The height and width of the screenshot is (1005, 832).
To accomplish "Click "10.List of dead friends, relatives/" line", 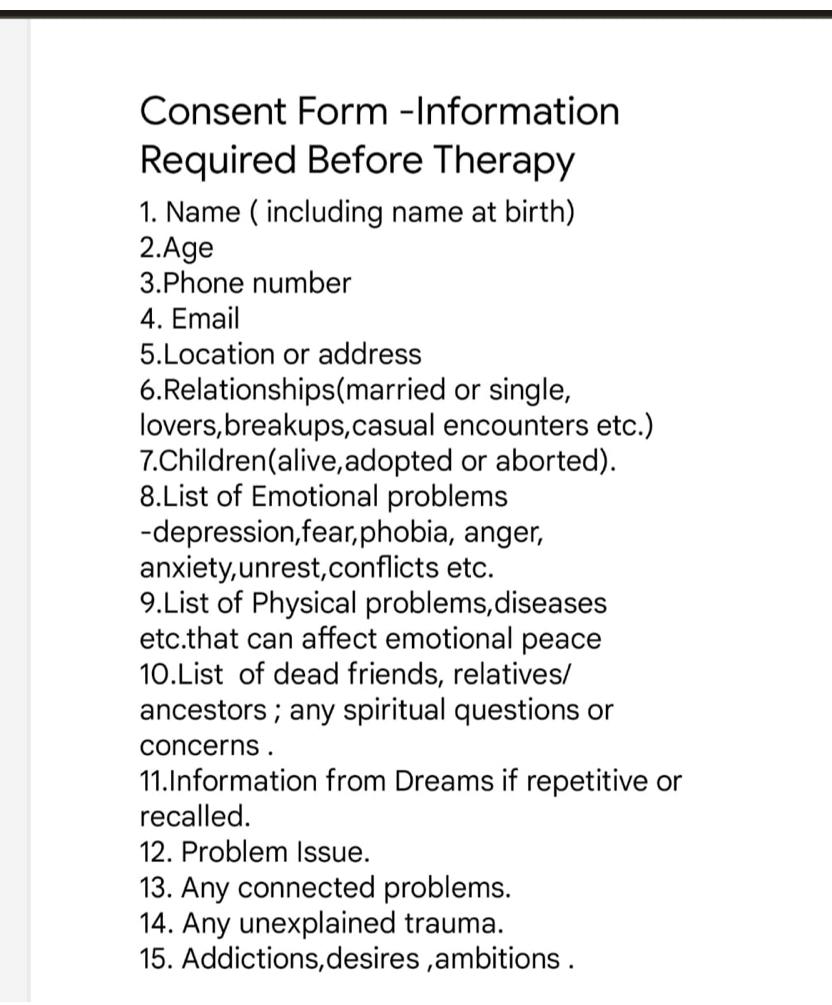I will tap(356, 675).
